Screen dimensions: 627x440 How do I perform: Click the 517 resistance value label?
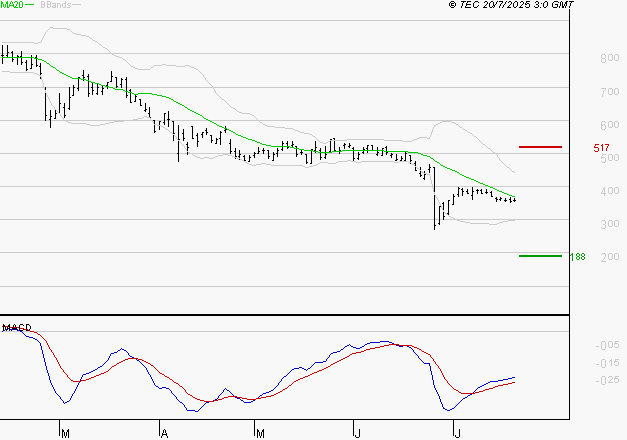602,148
